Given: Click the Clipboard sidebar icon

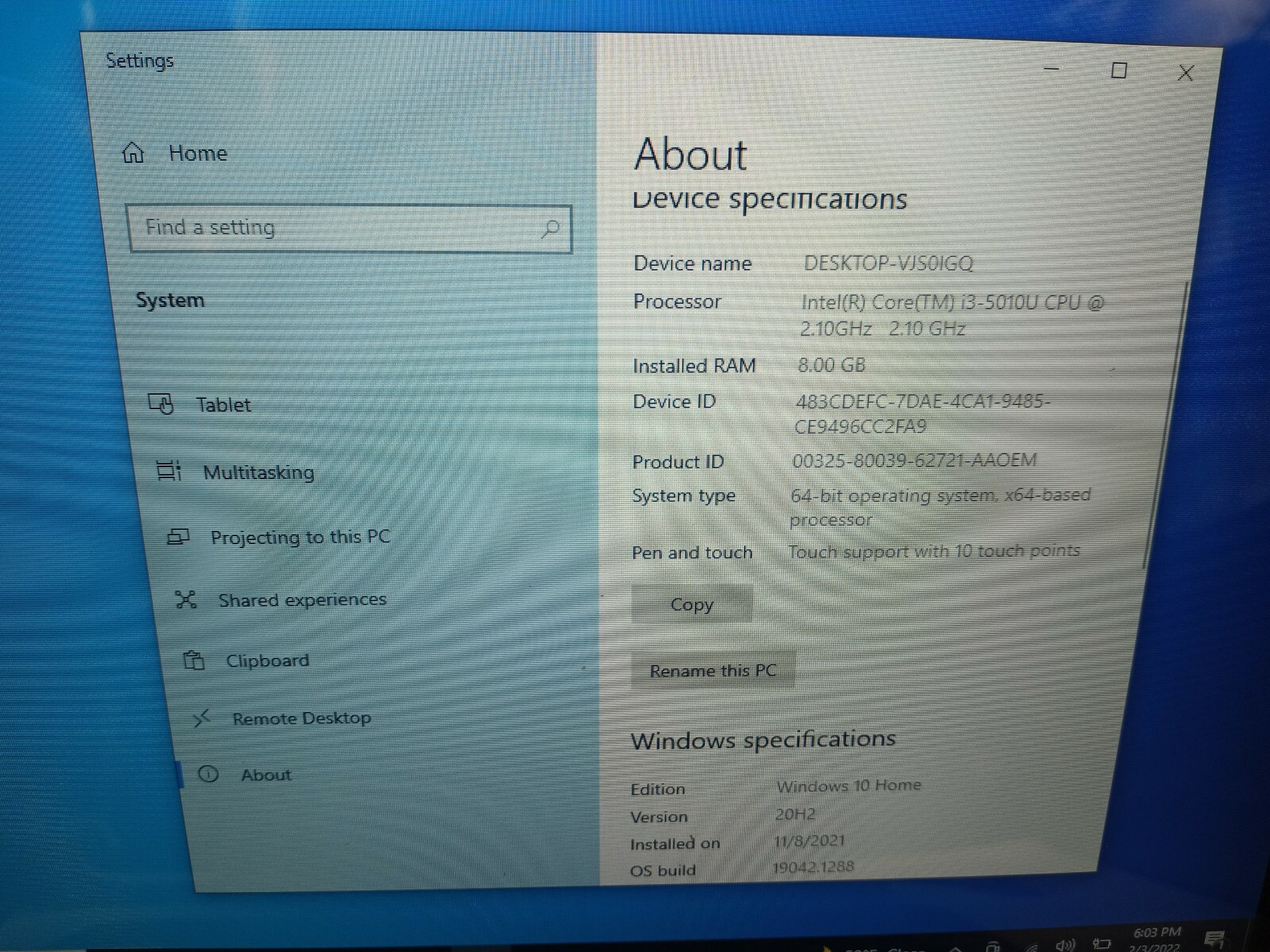Looking at the screenshot, I should click(x=194, y=660).
